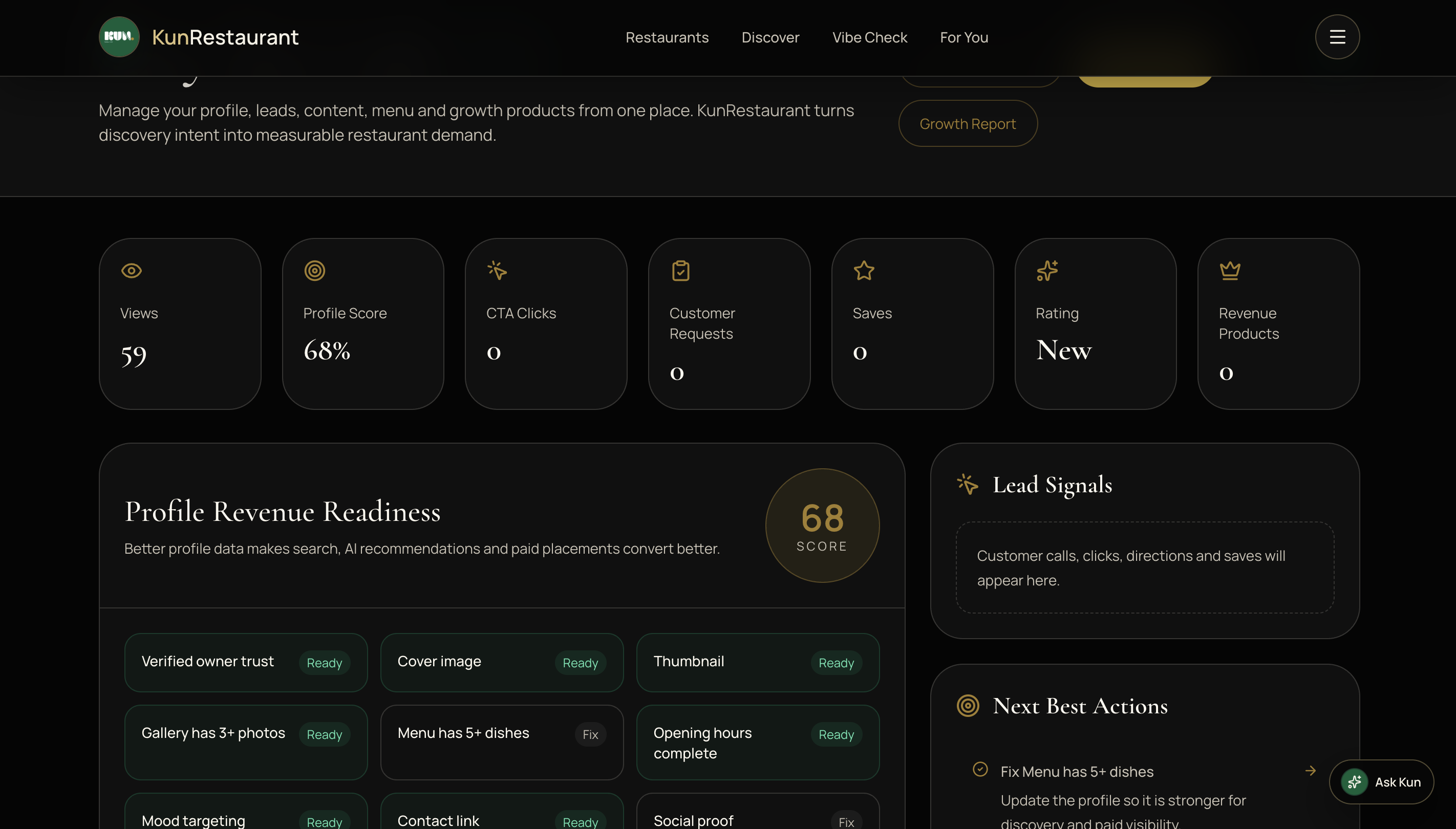Open the Restaurants nav item
Image resolution: width=1456 pixels, height=829 pixels.
(667, 37)
